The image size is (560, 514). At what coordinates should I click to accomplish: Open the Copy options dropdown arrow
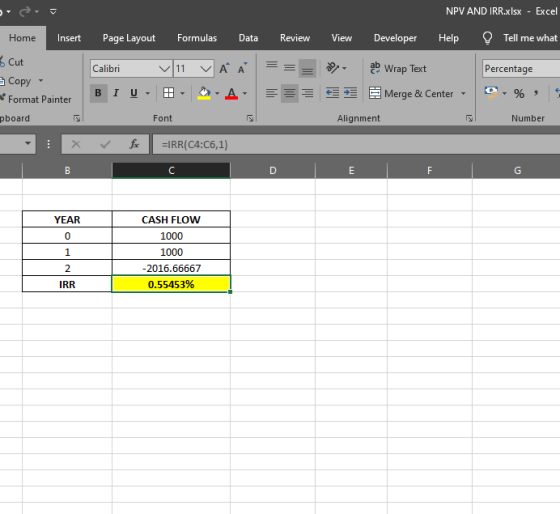coord(41,81)
